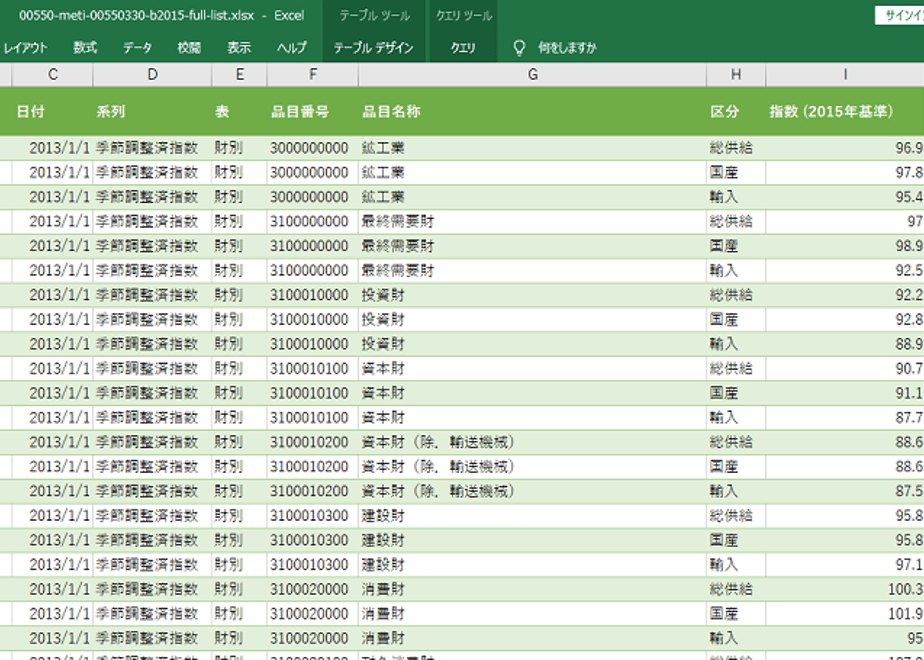The height and width of the screenshot is (660, 924).
Task: Select index value 96.9 cell
Action: (x=845, y=148)
